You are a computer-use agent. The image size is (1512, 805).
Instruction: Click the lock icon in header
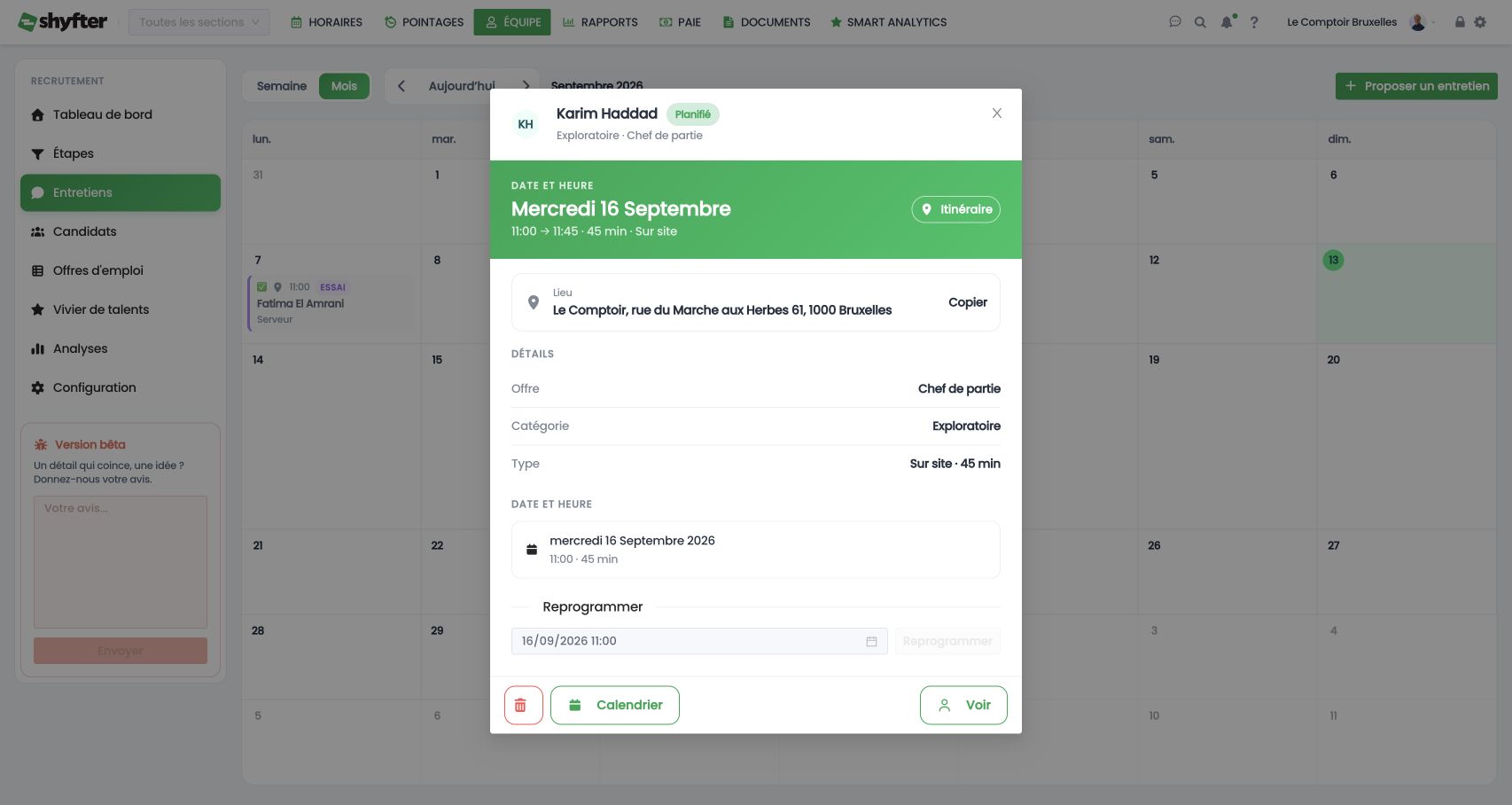coord(1460,22)
